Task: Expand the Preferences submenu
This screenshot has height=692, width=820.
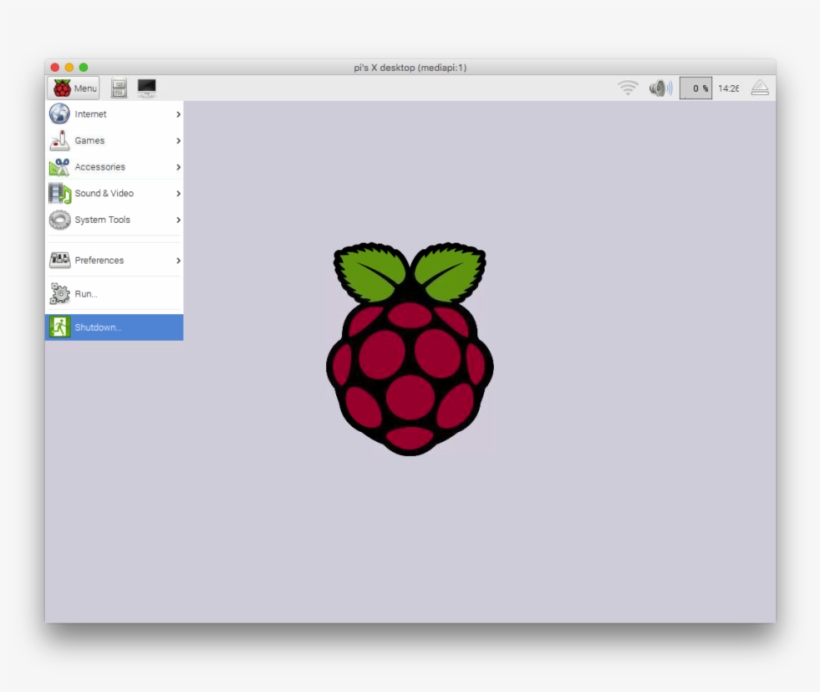Action: (x=176, y=260)
